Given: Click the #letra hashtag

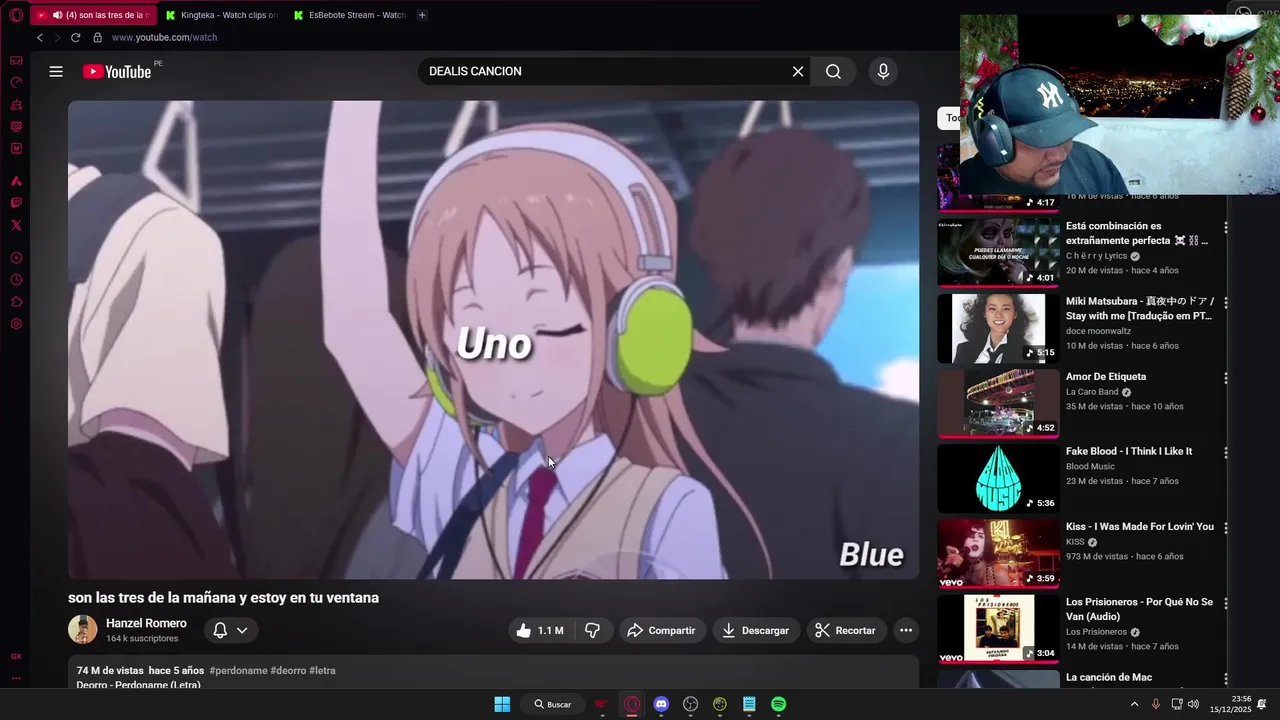Looking at the screenshot, I should coord(322,670).
